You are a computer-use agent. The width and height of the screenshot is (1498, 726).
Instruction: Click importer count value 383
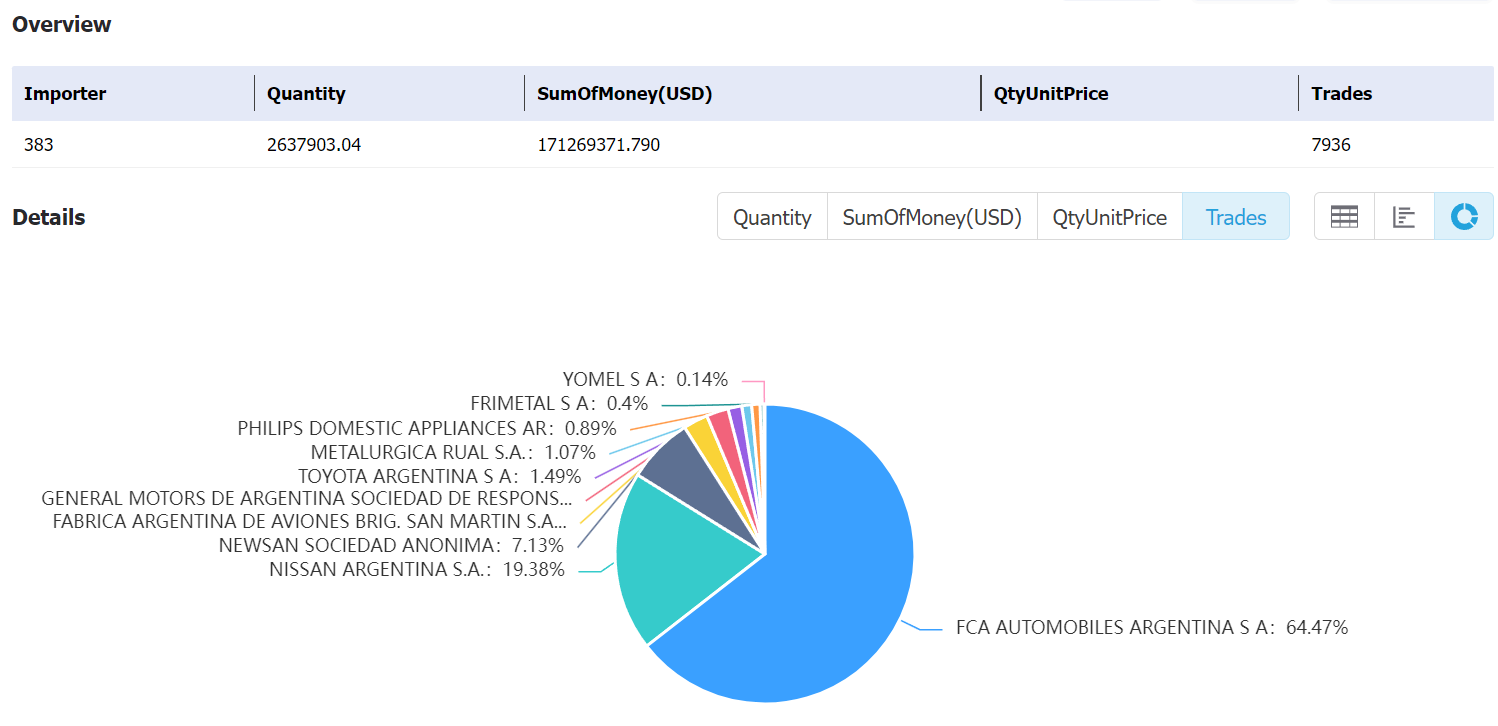tap(39, 145)
